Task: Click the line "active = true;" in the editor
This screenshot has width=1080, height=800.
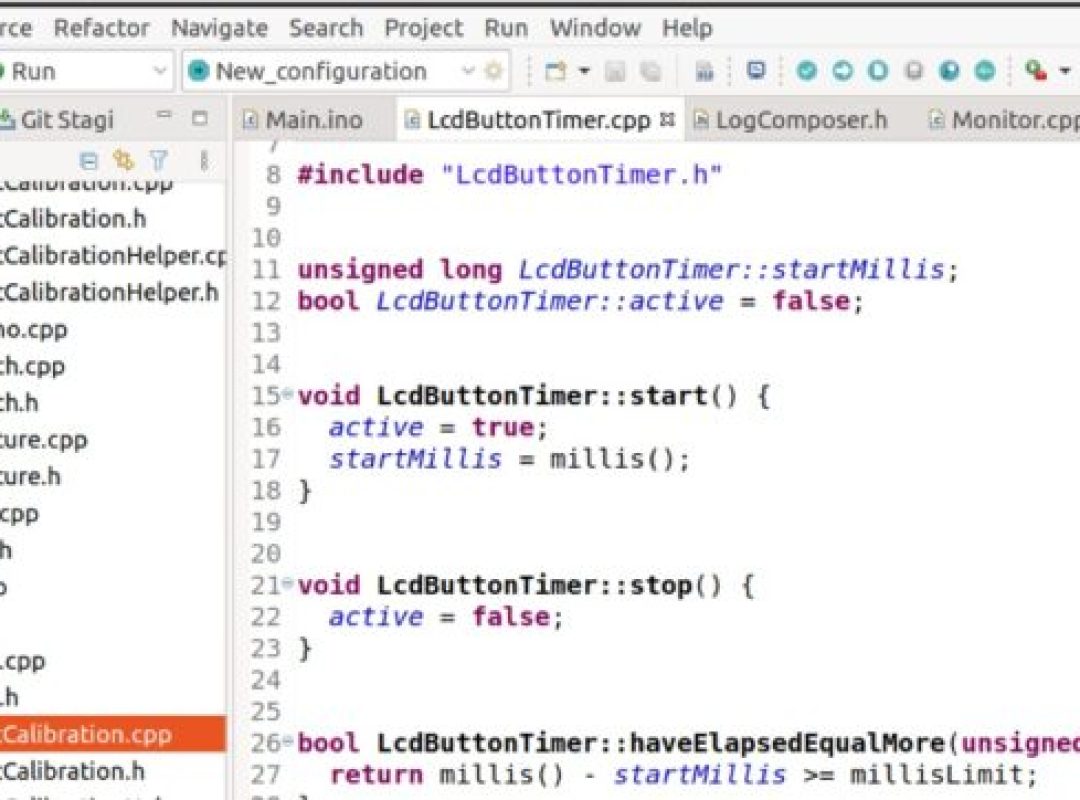Action: pyautogui.click(x=438, y=427)
